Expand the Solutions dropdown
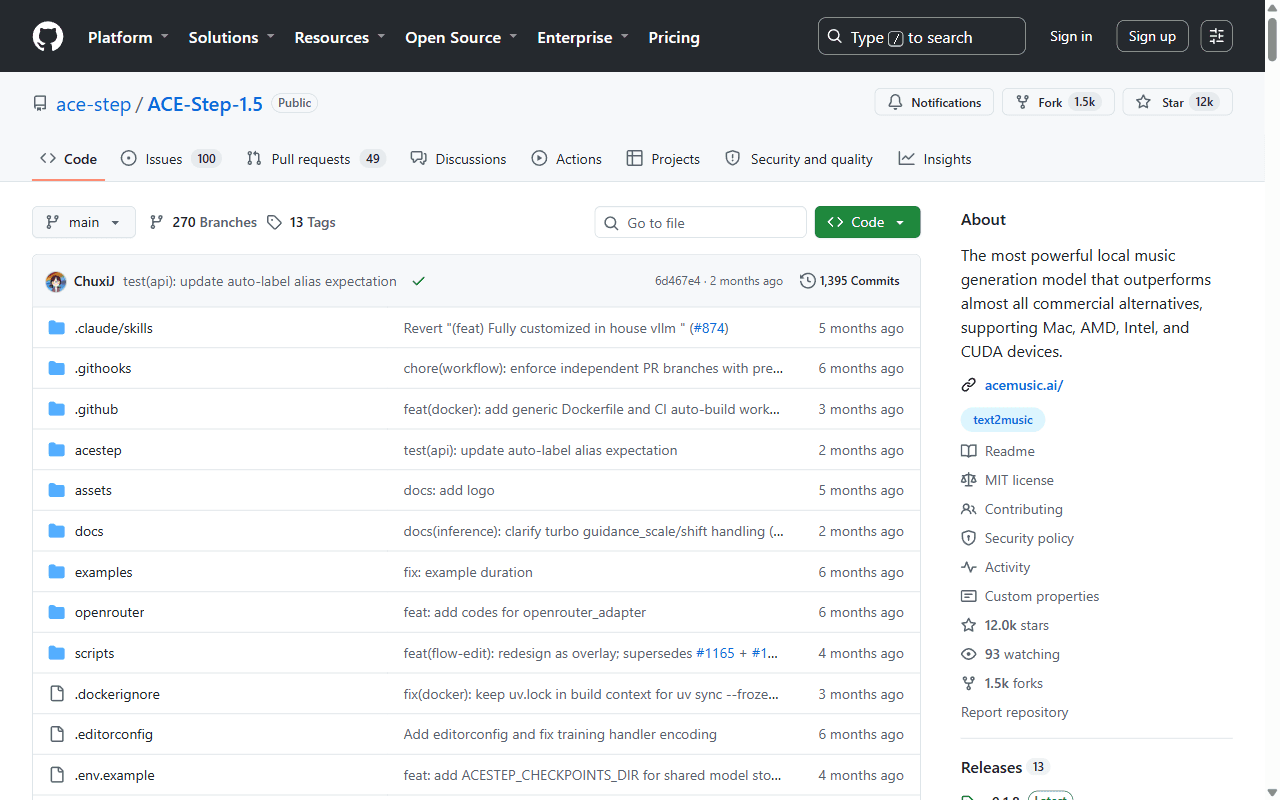 click(231, 37)
